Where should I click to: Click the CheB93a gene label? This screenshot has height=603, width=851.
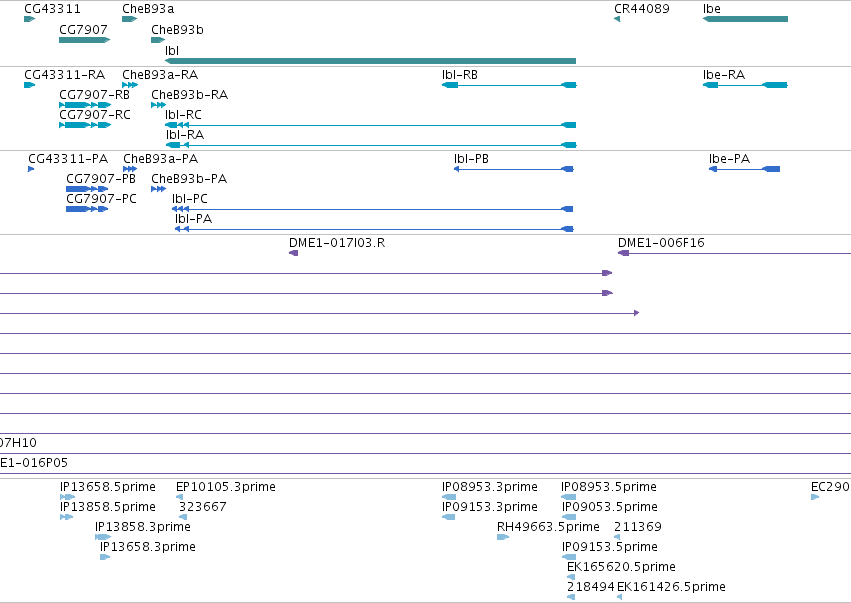(x=148, y=9)
